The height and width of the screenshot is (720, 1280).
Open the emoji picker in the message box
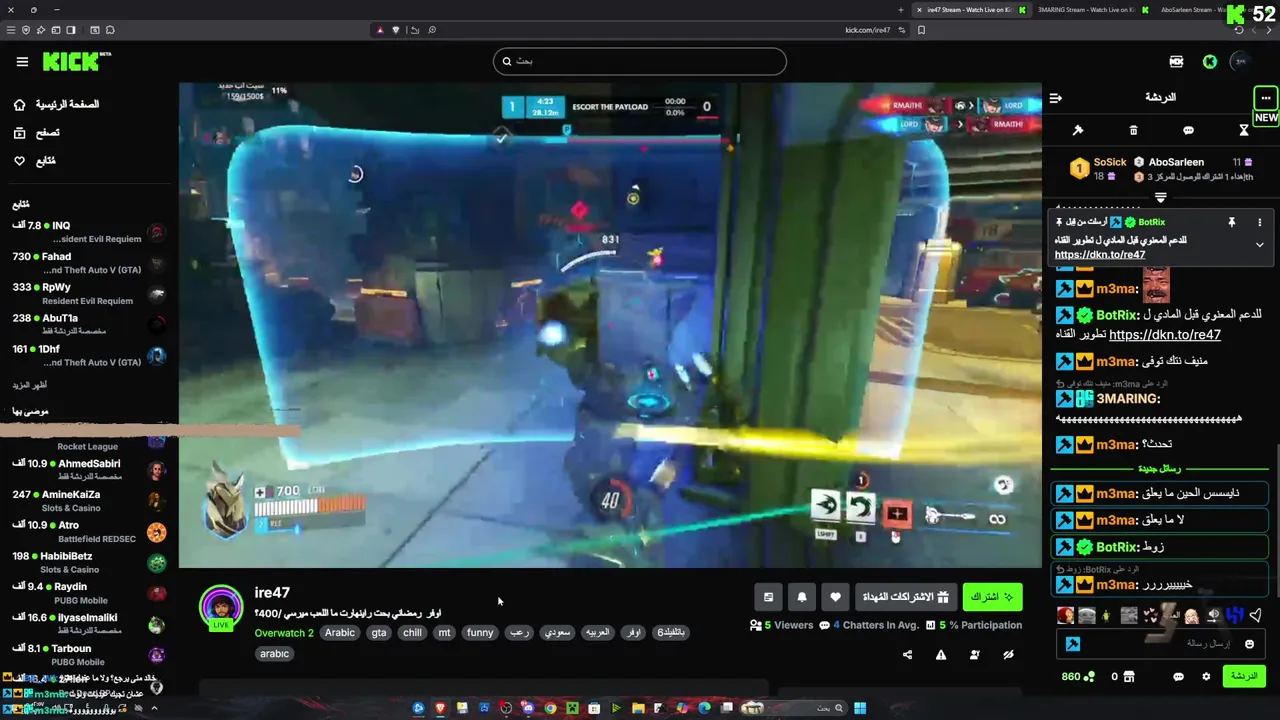[x=1250, y=644]
